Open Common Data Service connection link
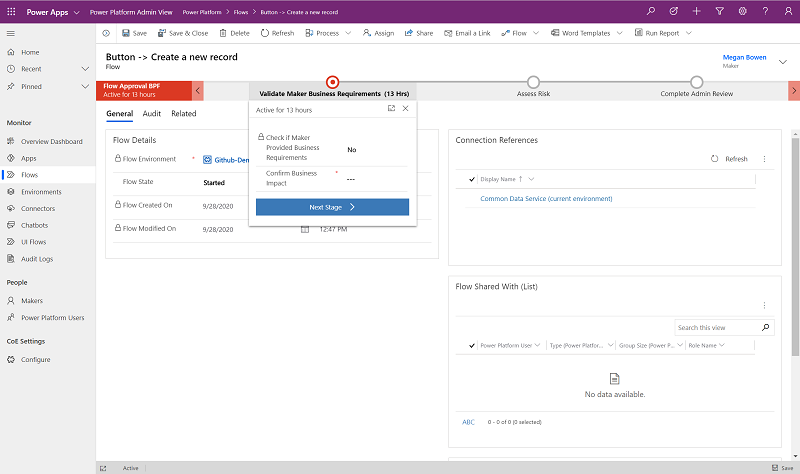The width and height of the screenshot is (800, 474). (546, 198)
